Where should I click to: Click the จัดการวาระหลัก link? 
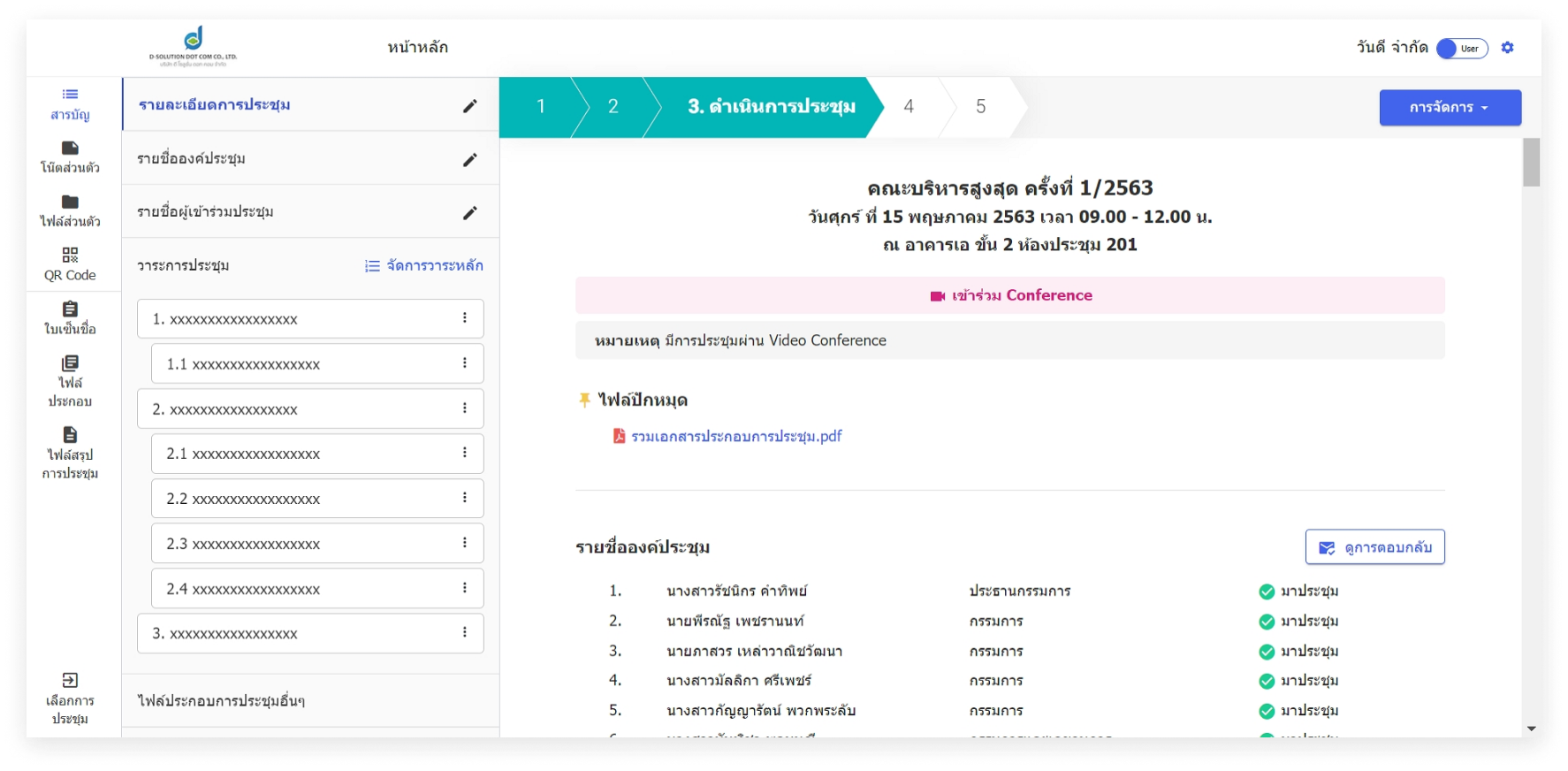coord(424,265)
